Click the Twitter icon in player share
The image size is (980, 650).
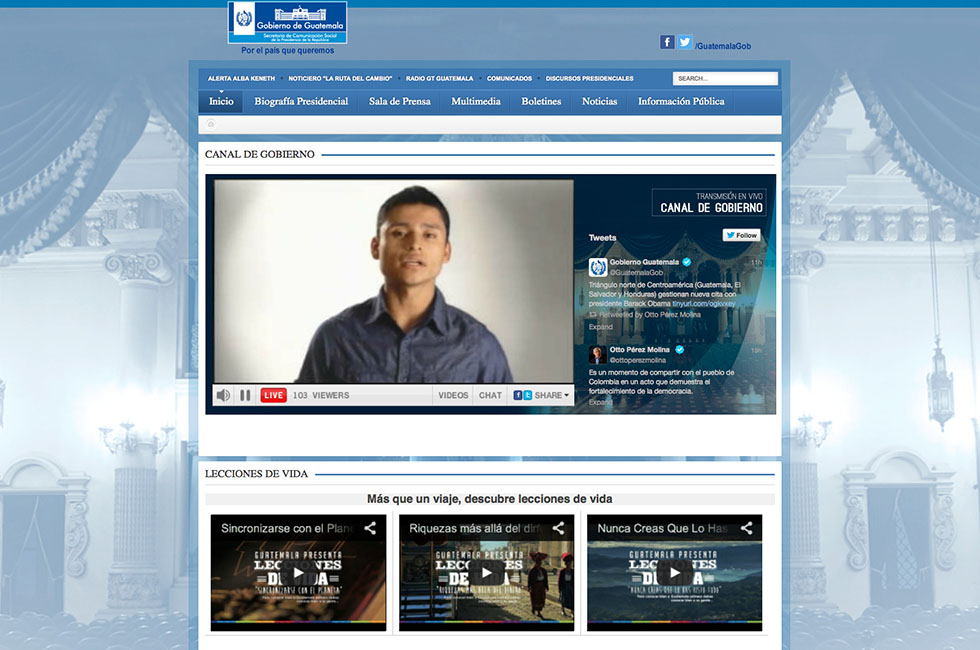528,395
